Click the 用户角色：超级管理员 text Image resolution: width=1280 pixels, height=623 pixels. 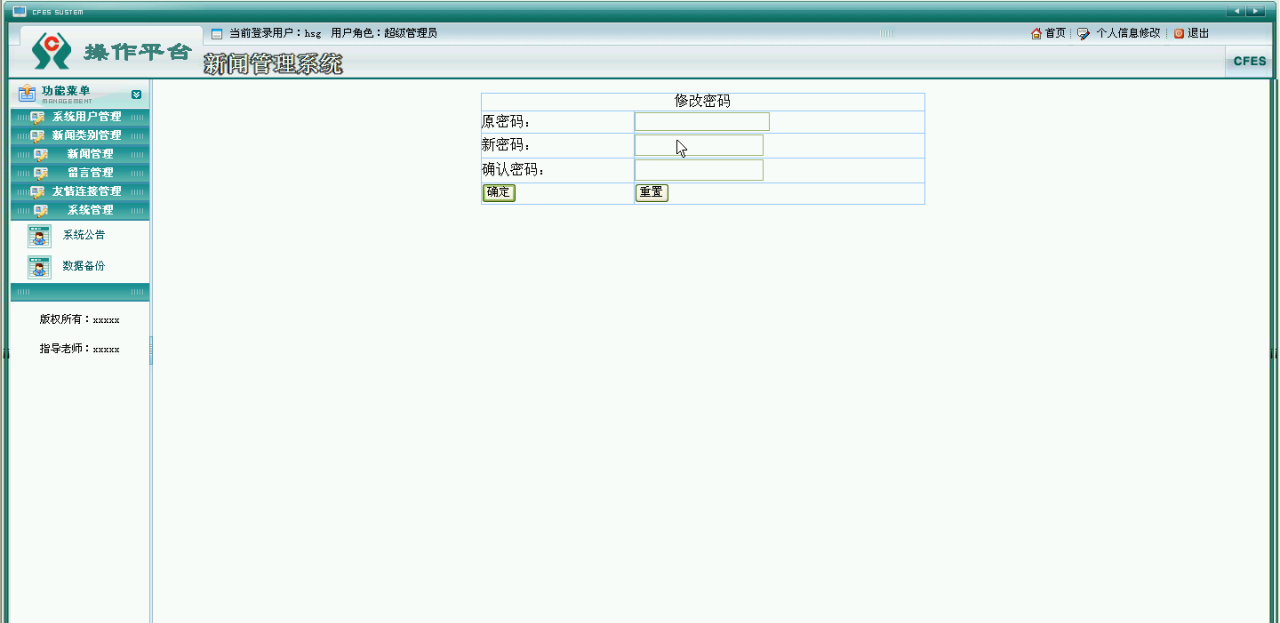coord(384,33)
